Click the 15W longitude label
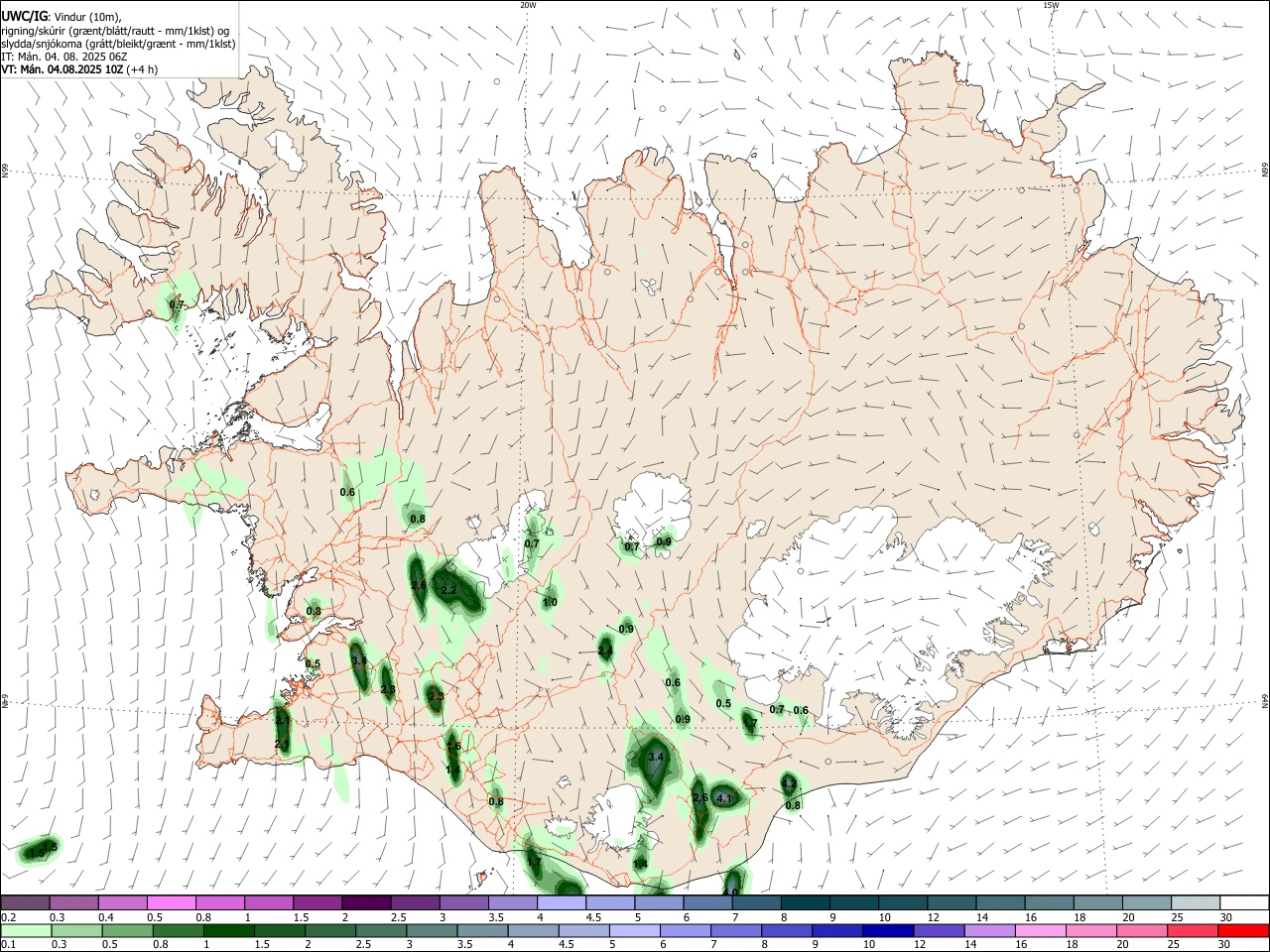The image size is (1270, 952). [1051, 5]
